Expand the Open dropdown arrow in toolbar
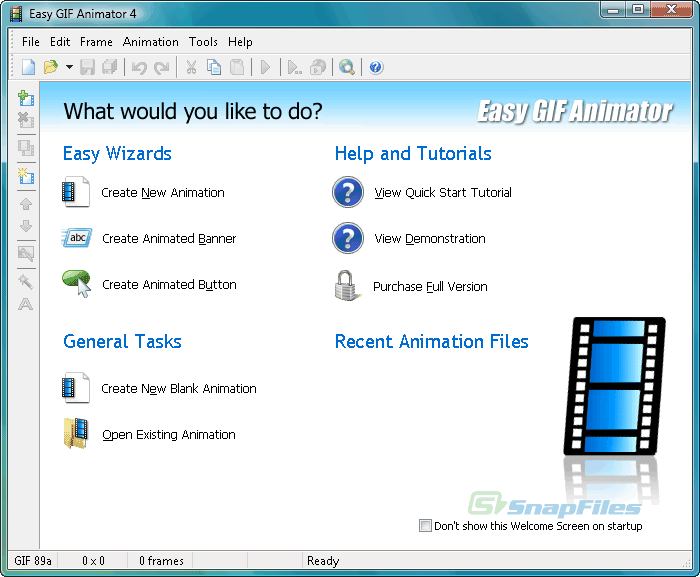 pyautogui.click(x=69, y=67)
